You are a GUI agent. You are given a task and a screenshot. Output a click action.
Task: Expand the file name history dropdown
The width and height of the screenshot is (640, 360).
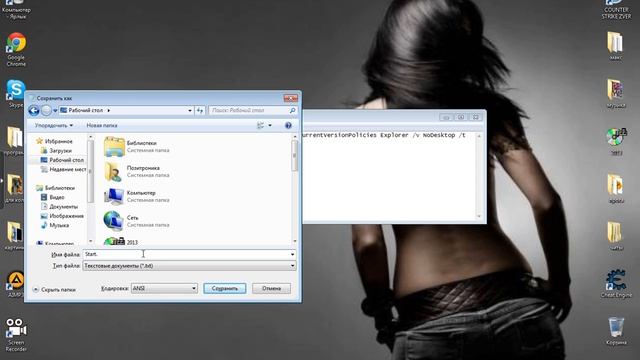click(x=292, y=254)
